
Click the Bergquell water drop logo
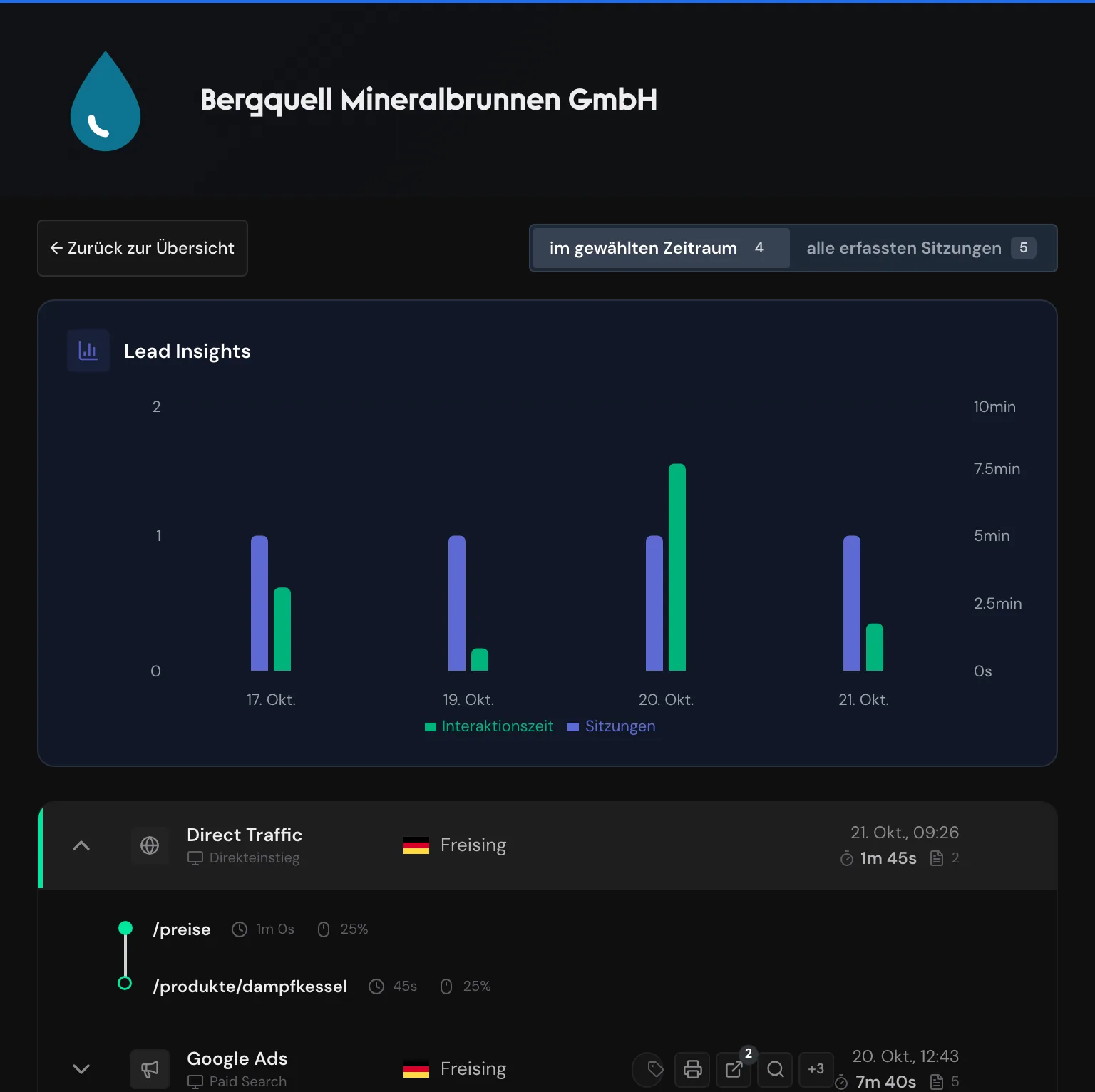pos(106,101)
